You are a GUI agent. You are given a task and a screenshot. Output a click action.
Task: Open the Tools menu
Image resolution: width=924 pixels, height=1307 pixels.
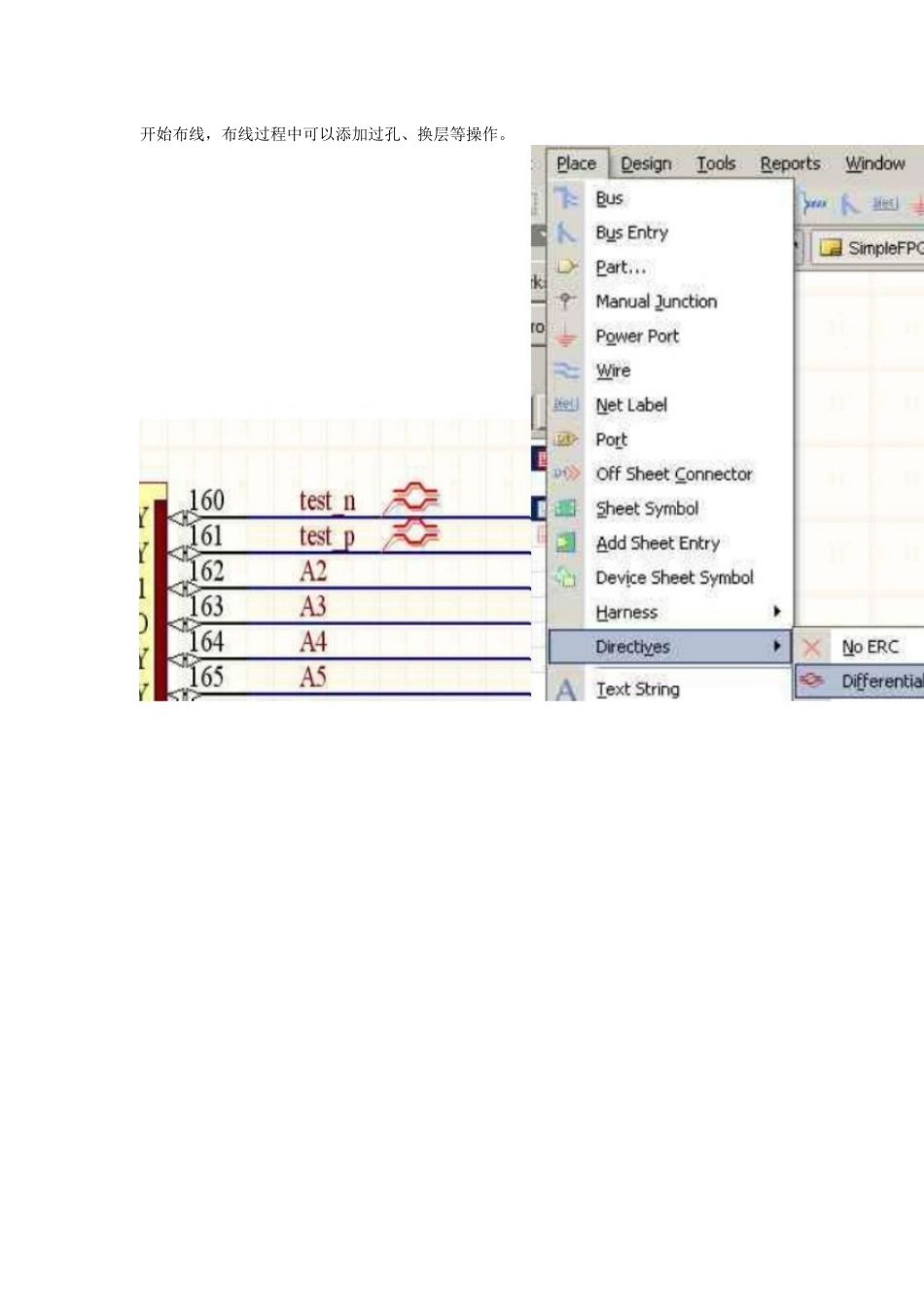716,163
